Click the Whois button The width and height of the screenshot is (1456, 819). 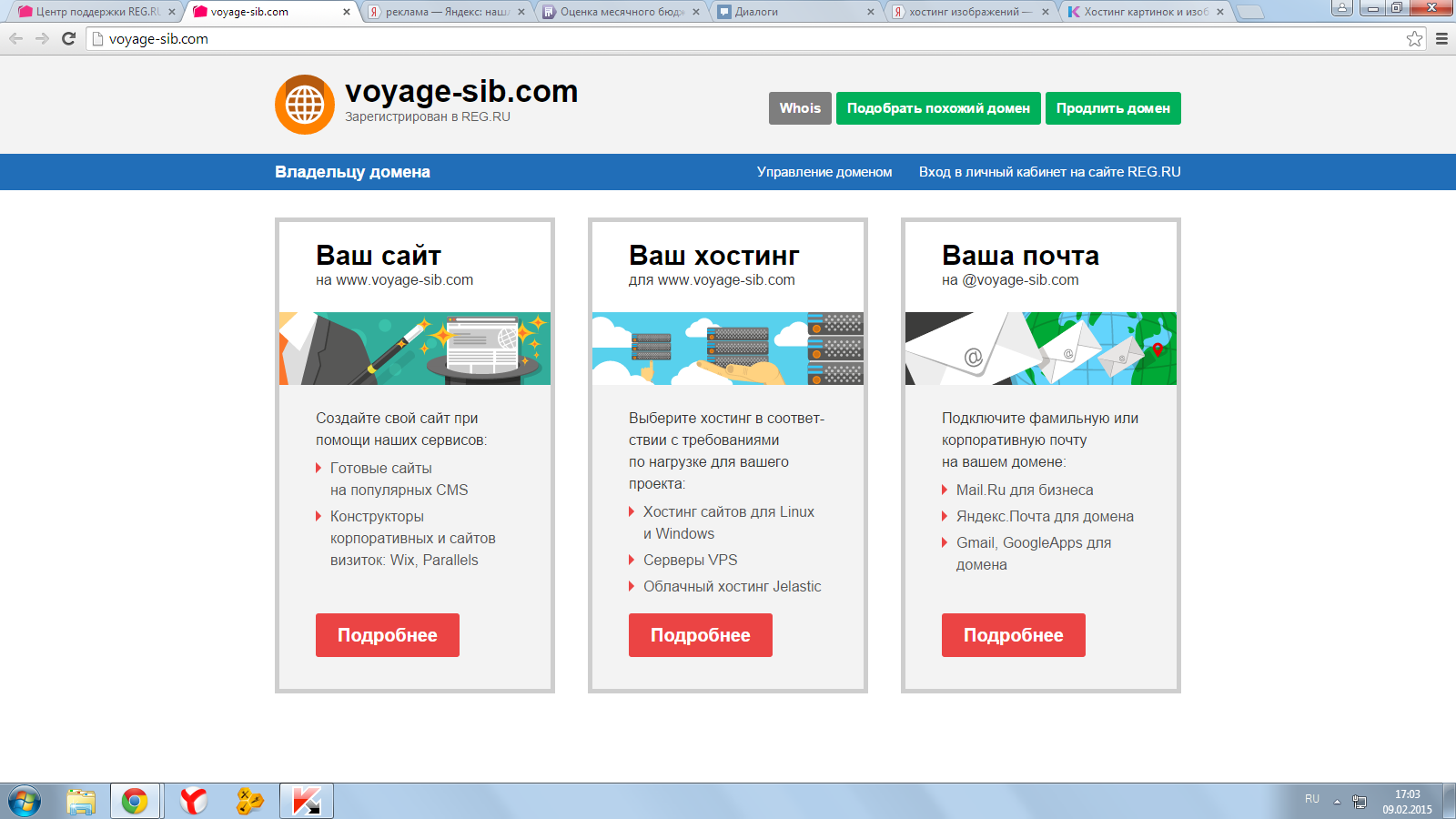(800, 108)
